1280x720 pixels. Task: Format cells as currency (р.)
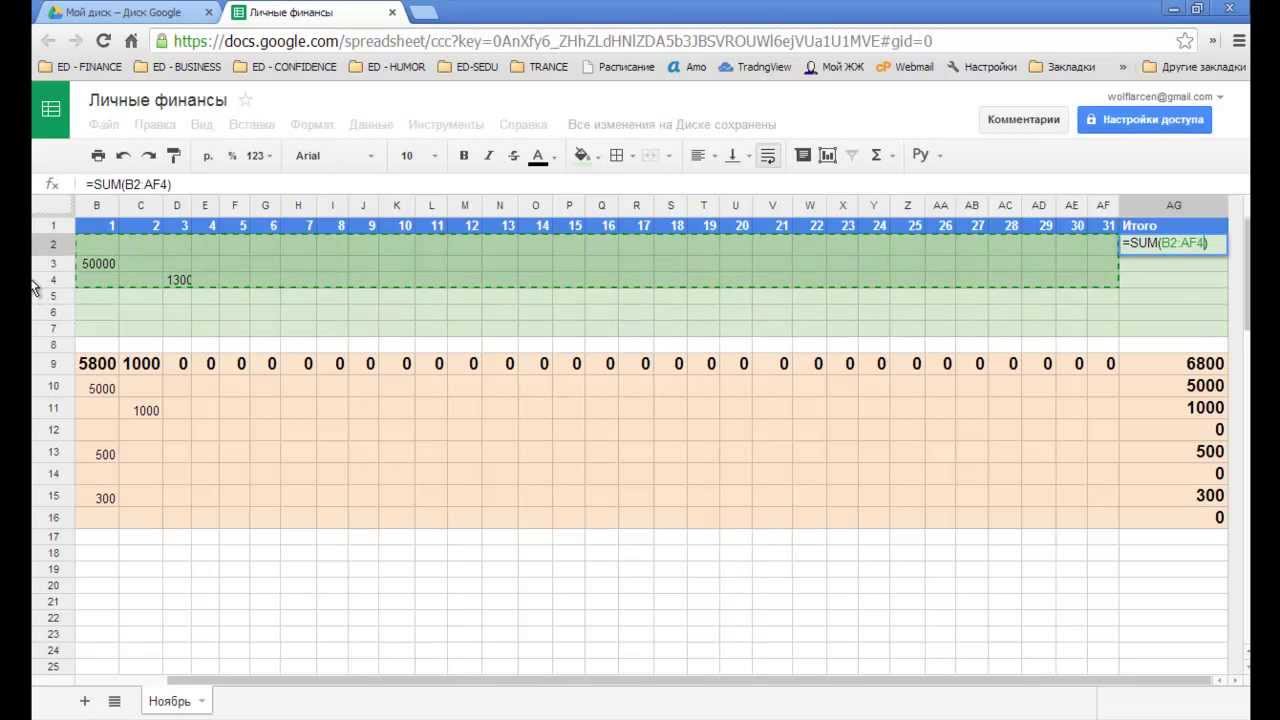[208, 156]
